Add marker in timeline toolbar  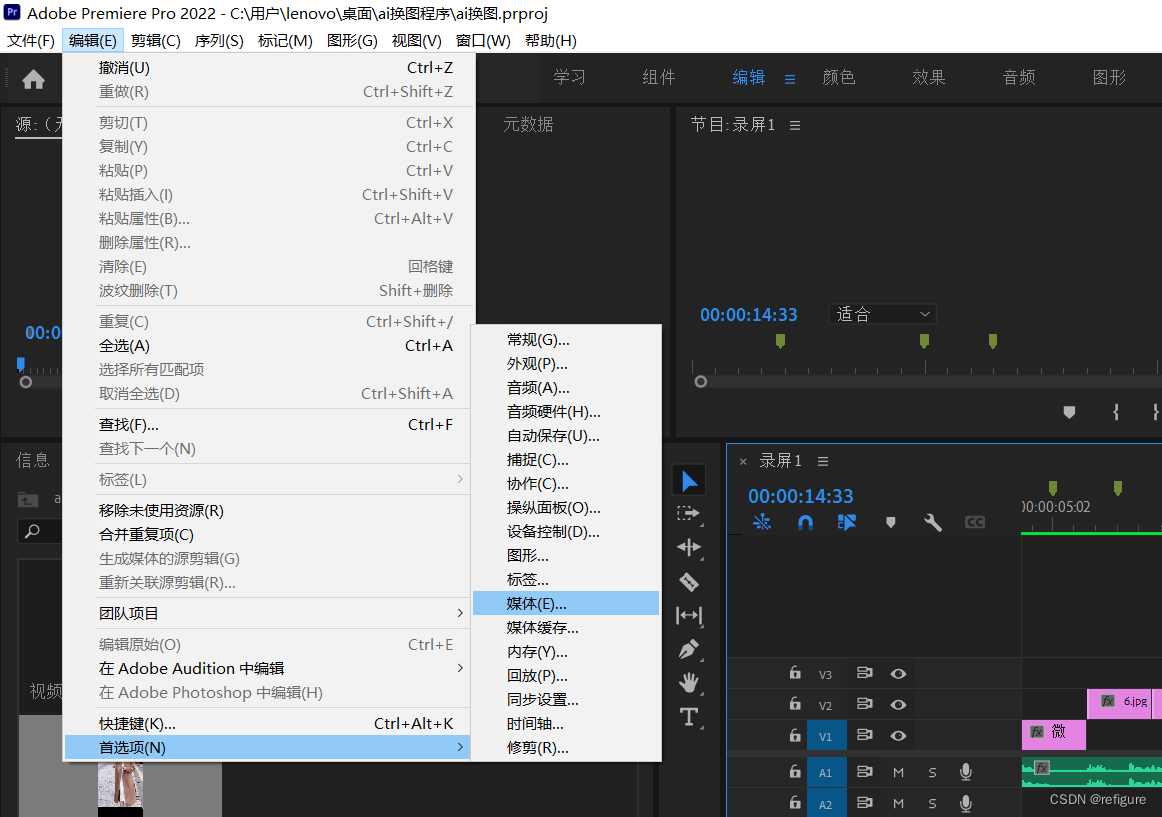point(891,523)
